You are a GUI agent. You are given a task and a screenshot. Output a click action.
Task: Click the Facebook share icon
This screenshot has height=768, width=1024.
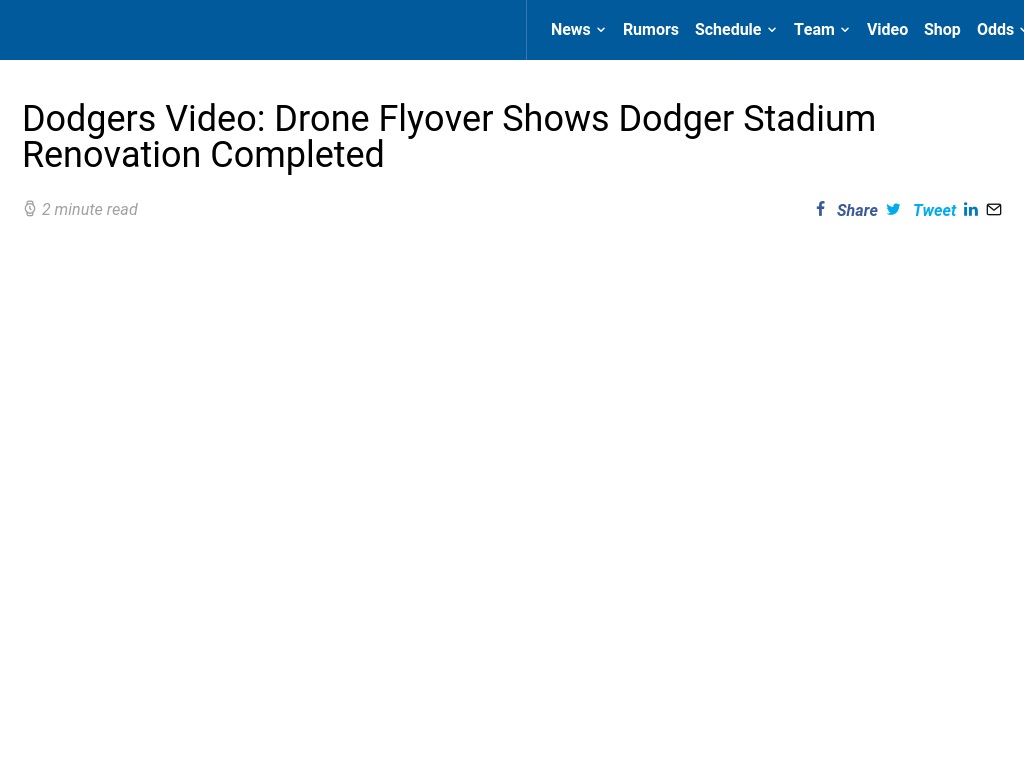pyautogui.click(x=821, y=209)
